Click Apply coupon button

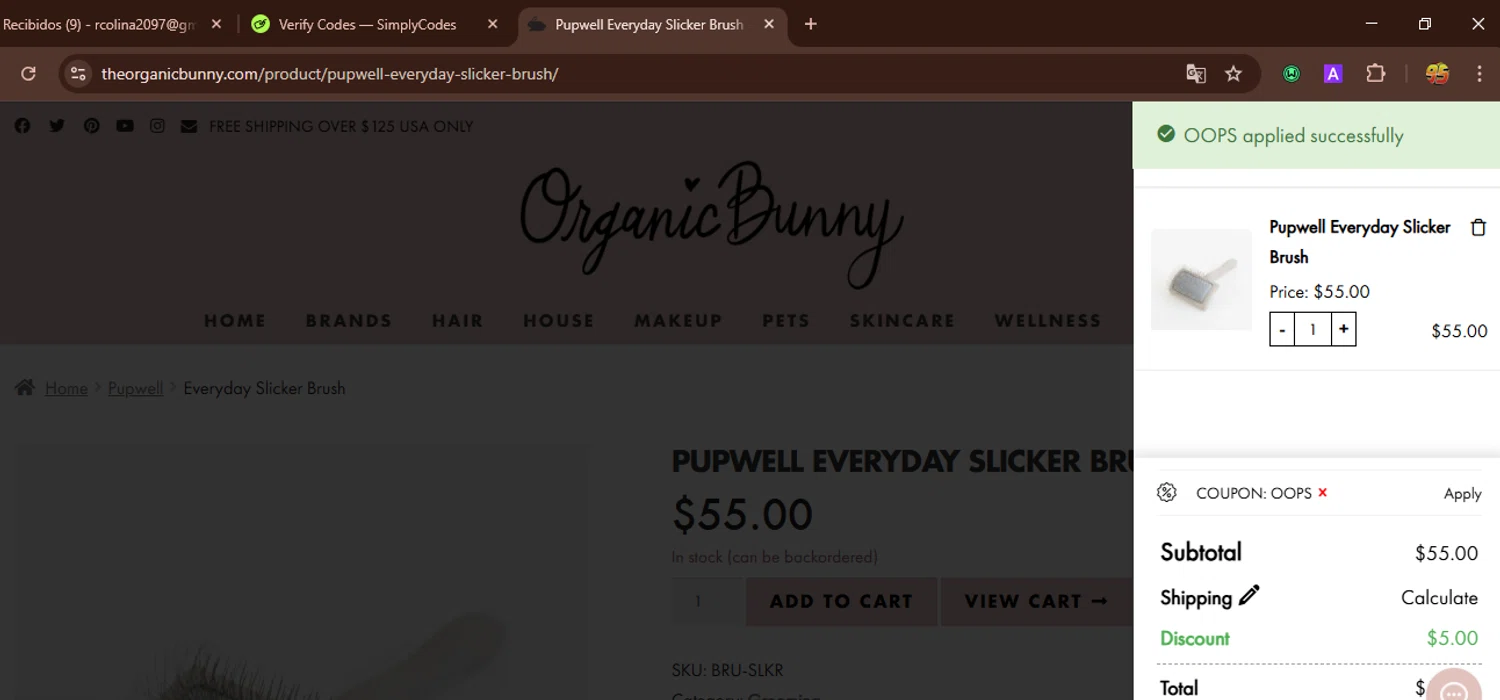coord(1462,493)
